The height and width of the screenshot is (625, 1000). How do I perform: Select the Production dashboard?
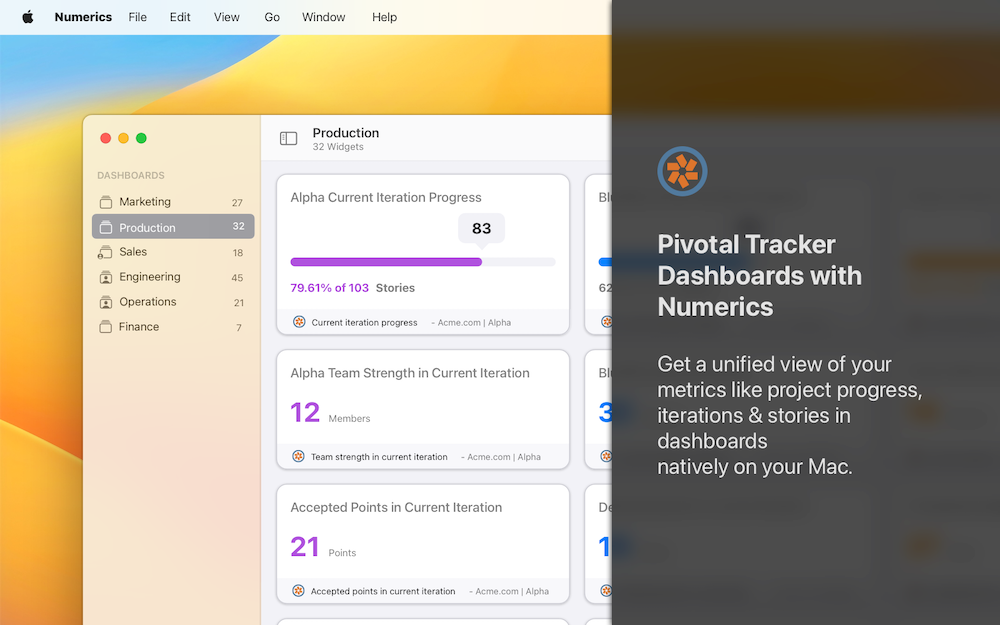pyautogui.click(x=173, y=226)
